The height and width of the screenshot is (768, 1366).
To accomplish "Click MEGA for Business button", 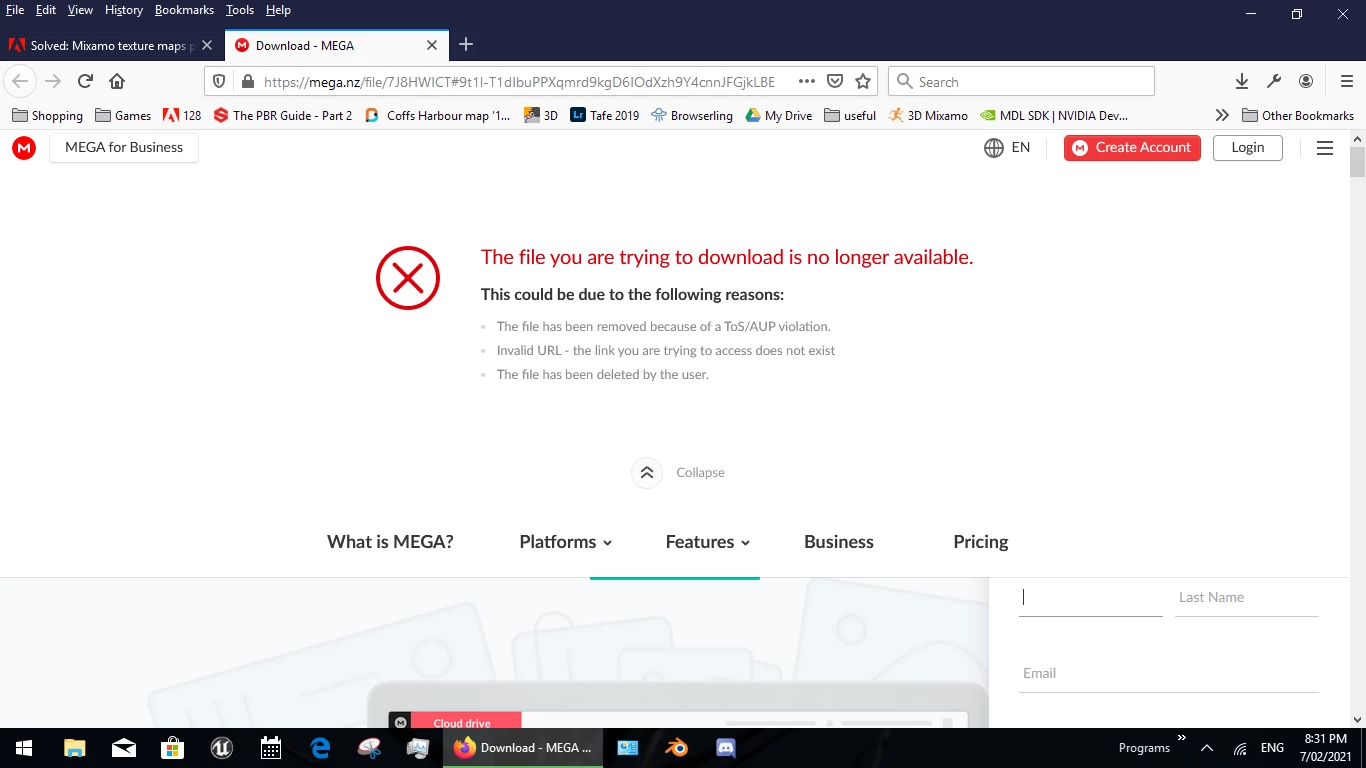I will 124,148.
